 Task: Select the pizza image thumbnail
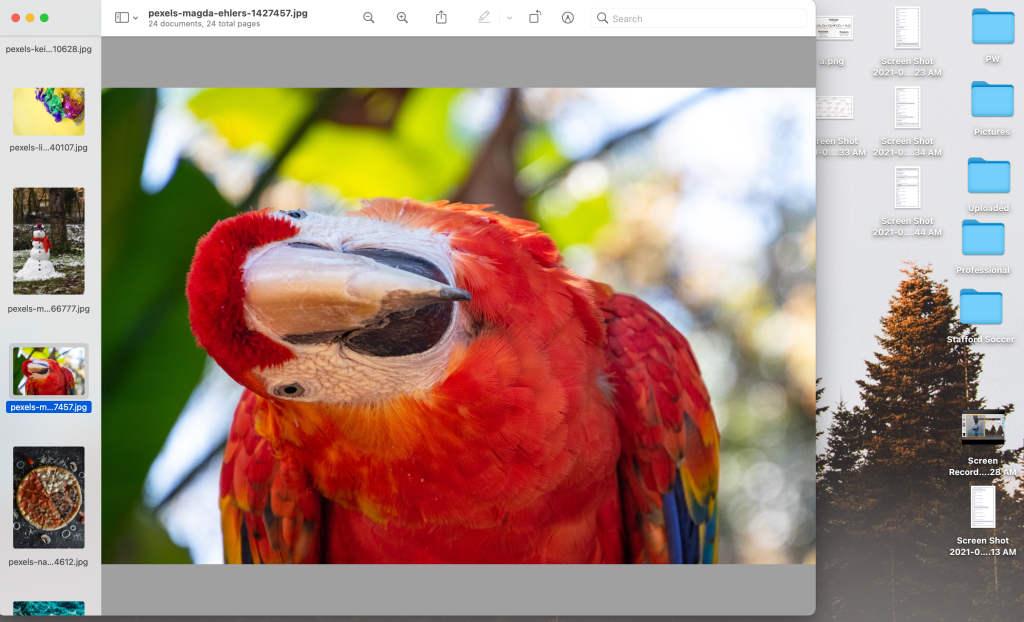pos(49,497)
